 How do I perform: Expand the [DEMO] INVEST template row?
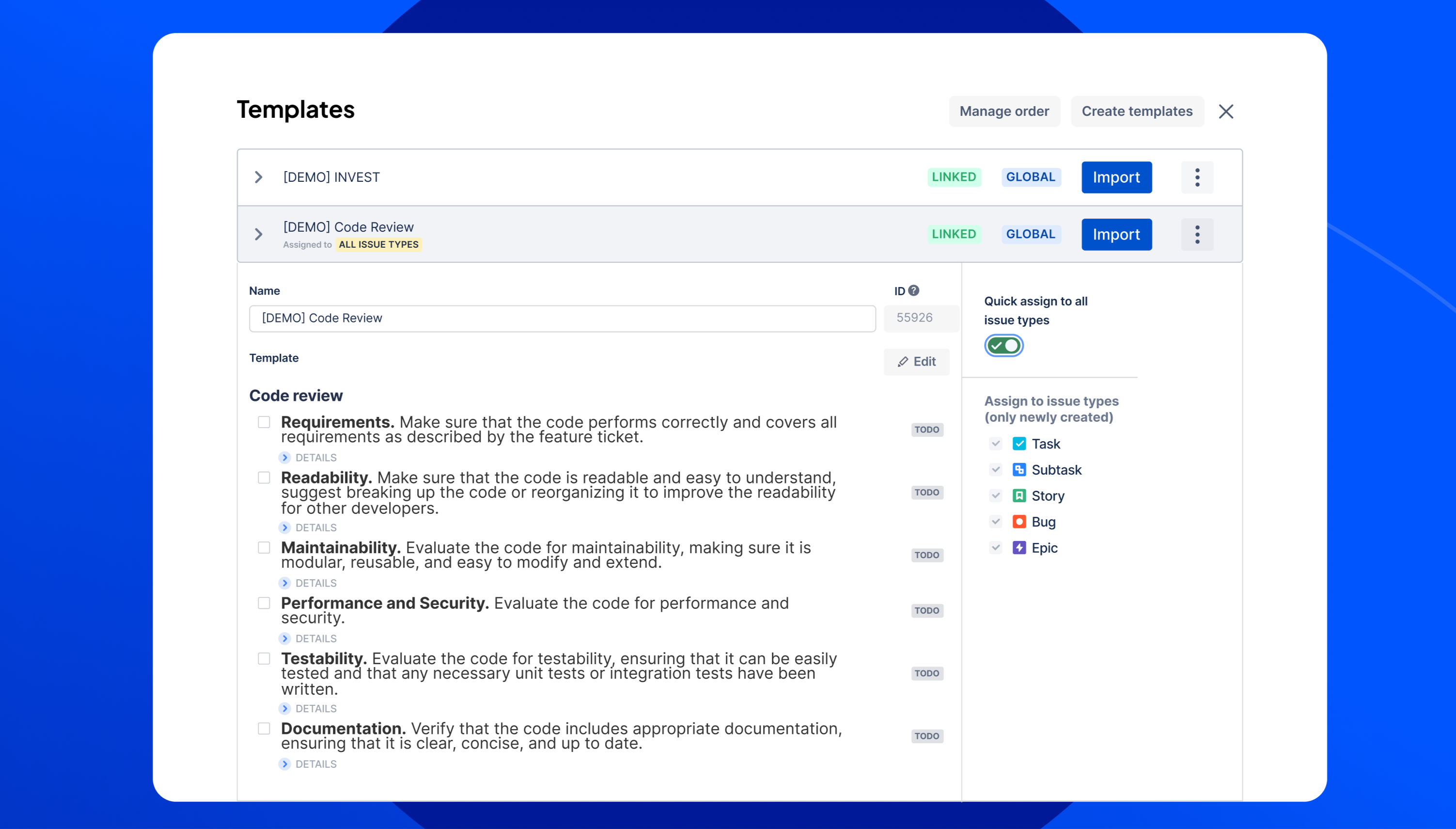[x=258, y=177]
